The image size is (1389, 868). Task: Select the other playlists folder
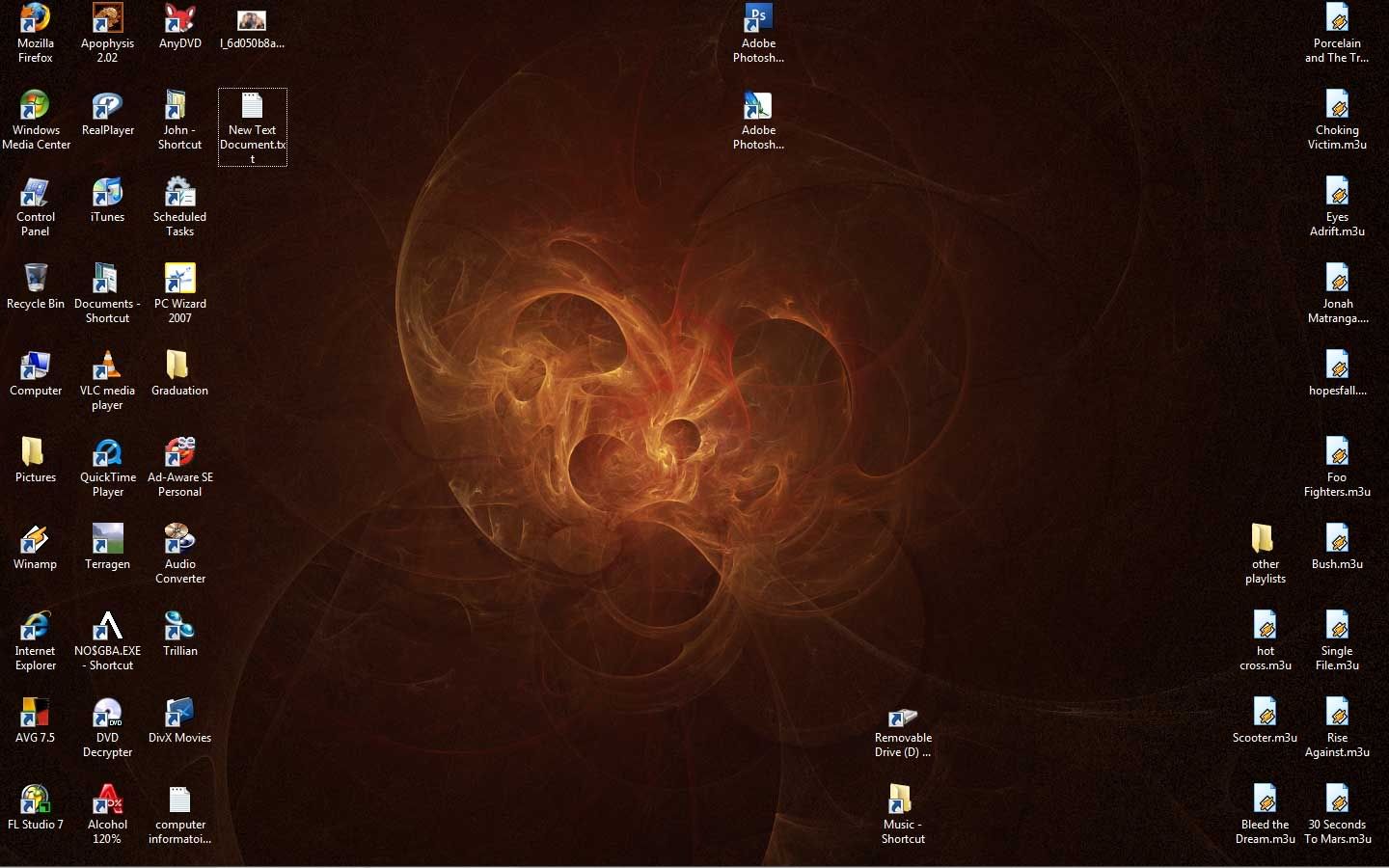1263,539
